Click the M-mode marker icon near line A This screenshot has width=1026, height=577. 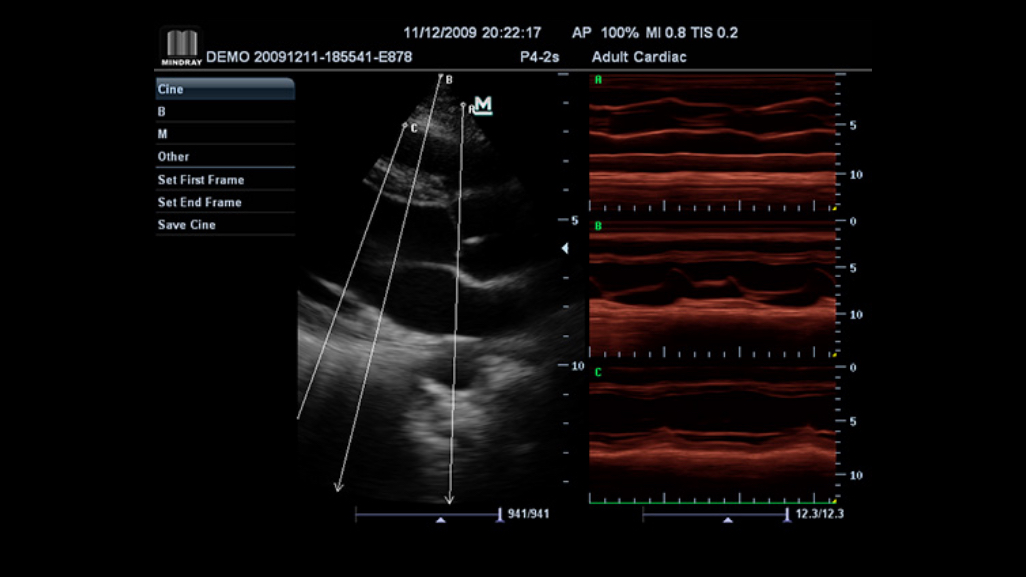tap(484, 105)
